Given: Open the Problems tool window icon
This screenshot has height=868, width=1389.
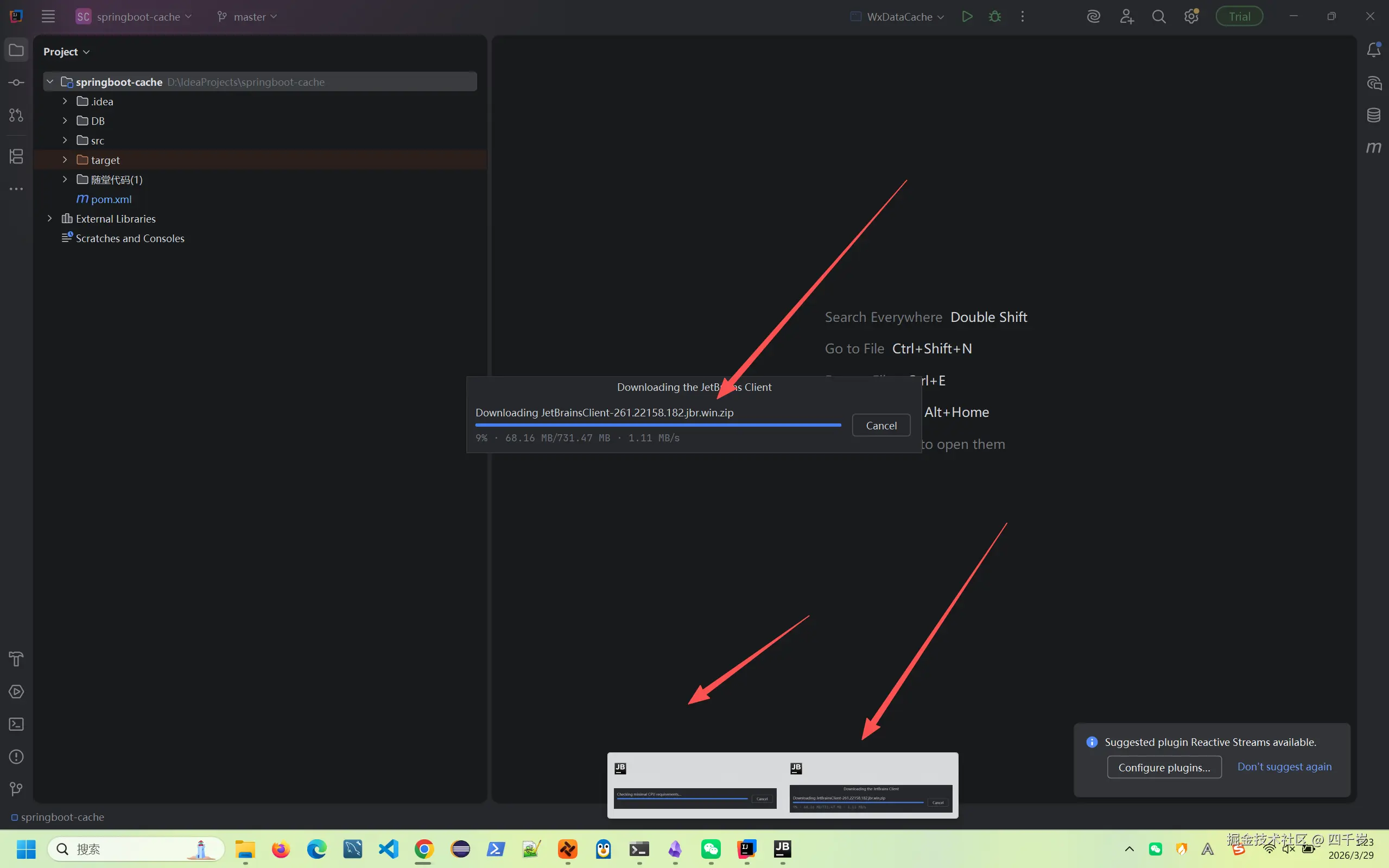Looking at the screenshot, I should coord(16,757).
